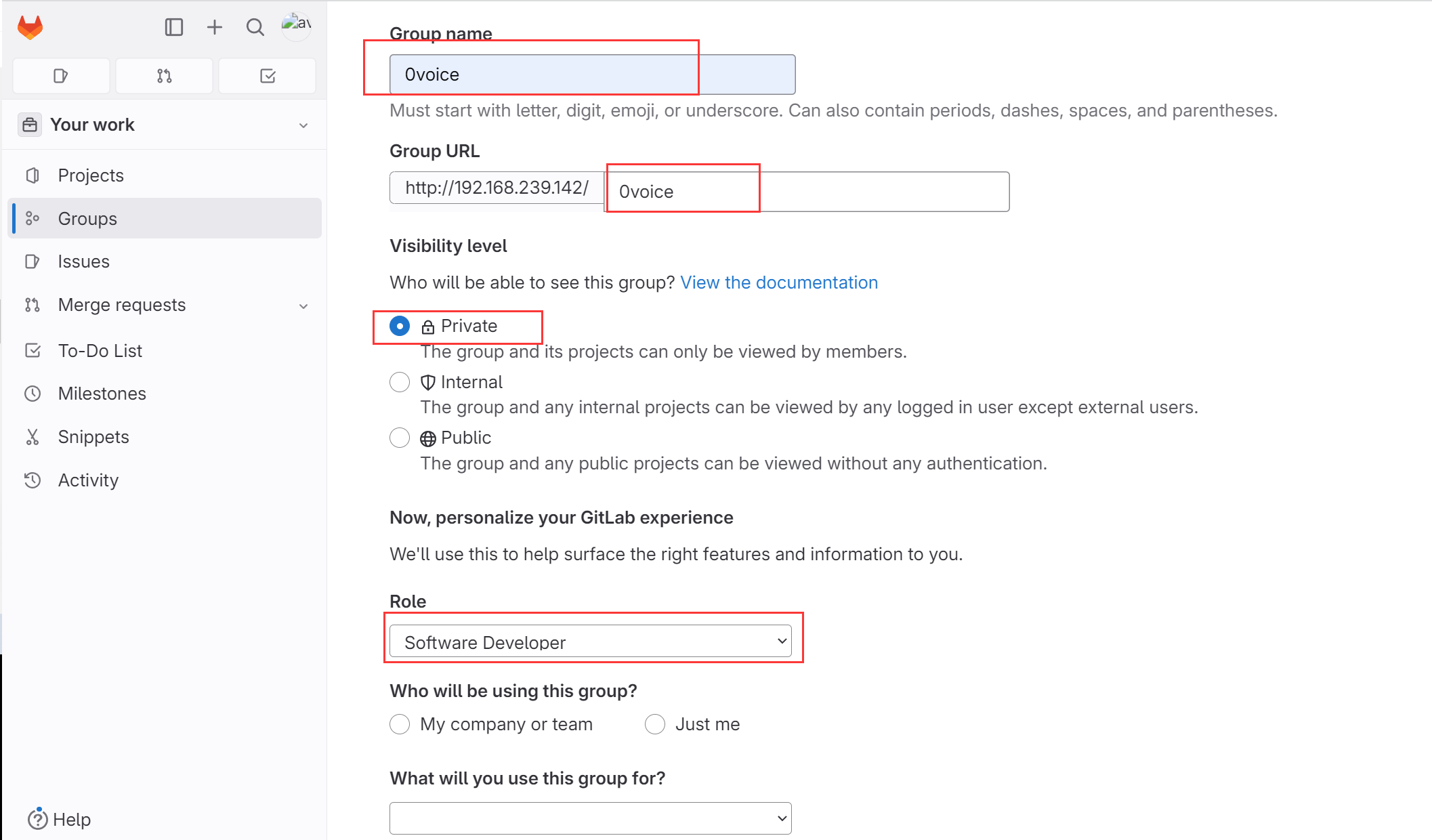1432x840 pixels.
Task: Click the user avatar icon
Action: point(296,26)
